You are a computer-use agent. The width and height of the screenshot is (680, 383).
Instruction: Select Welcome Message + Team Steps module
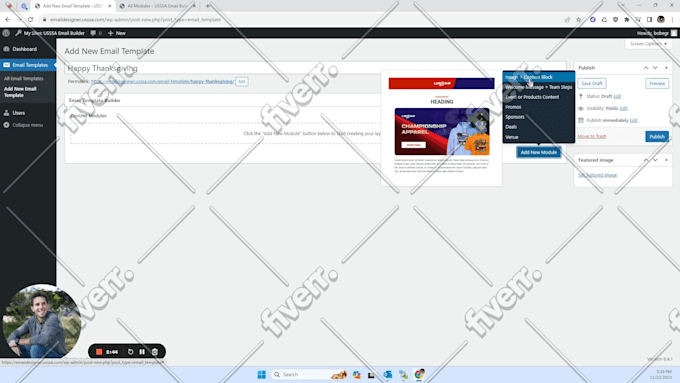(539, 87)
